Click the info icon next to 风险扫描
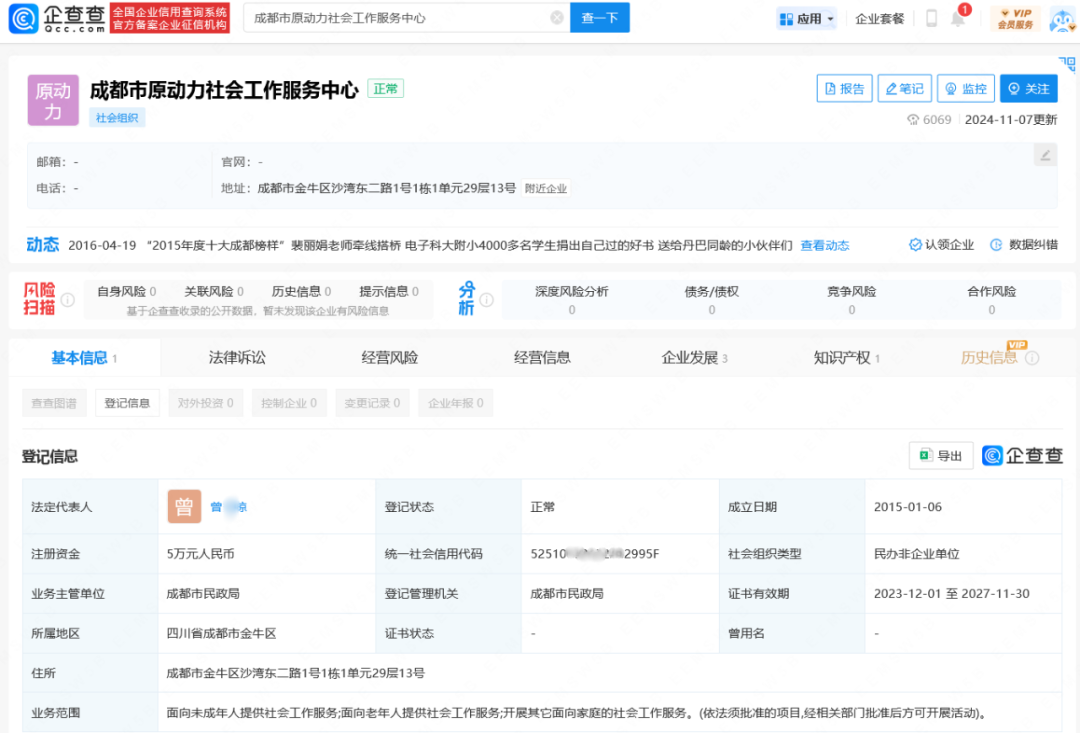The height and width of the screenshot is (733, 1080). click(68, 300)
